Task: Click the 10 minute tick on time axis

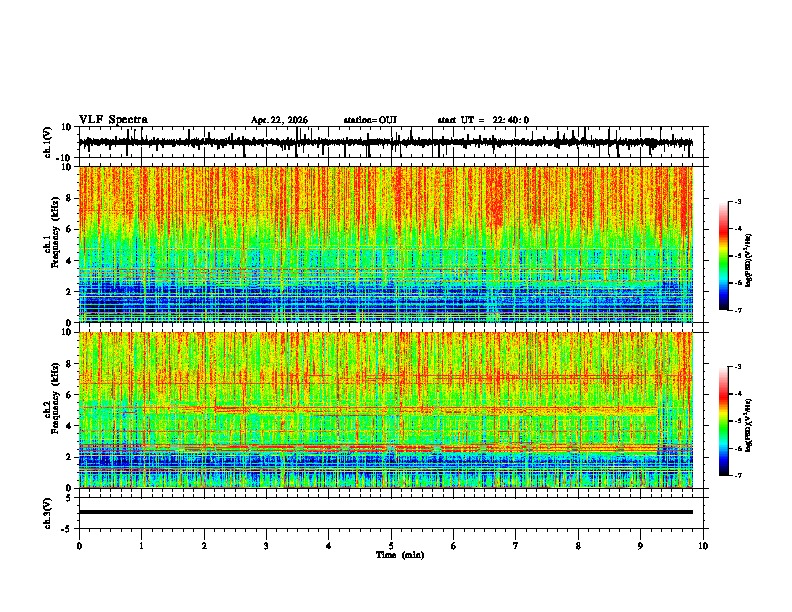Action: click(x=703, y=546)
